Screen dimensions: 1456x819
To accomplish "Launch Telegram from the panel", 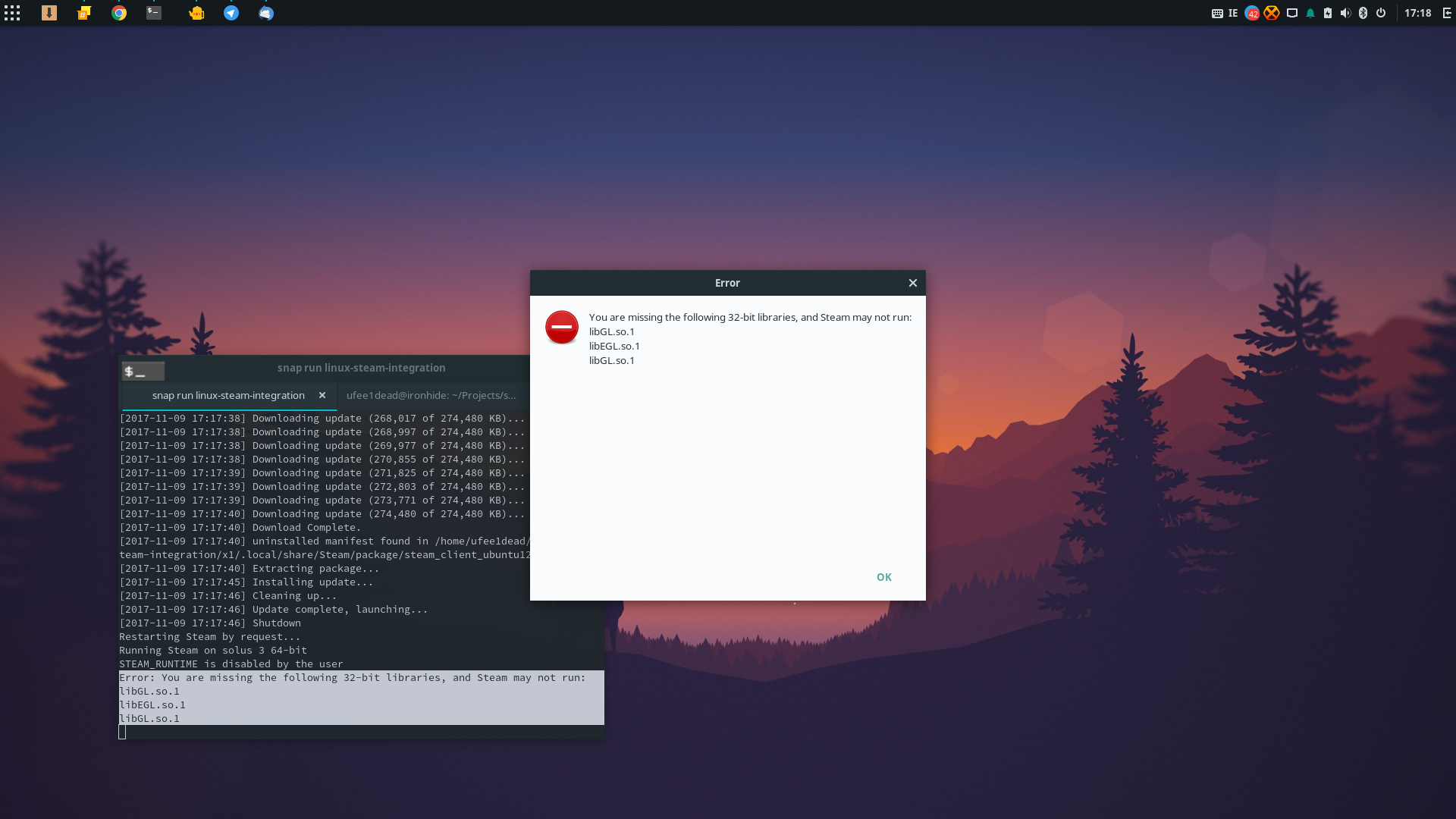I will [231, 13].
